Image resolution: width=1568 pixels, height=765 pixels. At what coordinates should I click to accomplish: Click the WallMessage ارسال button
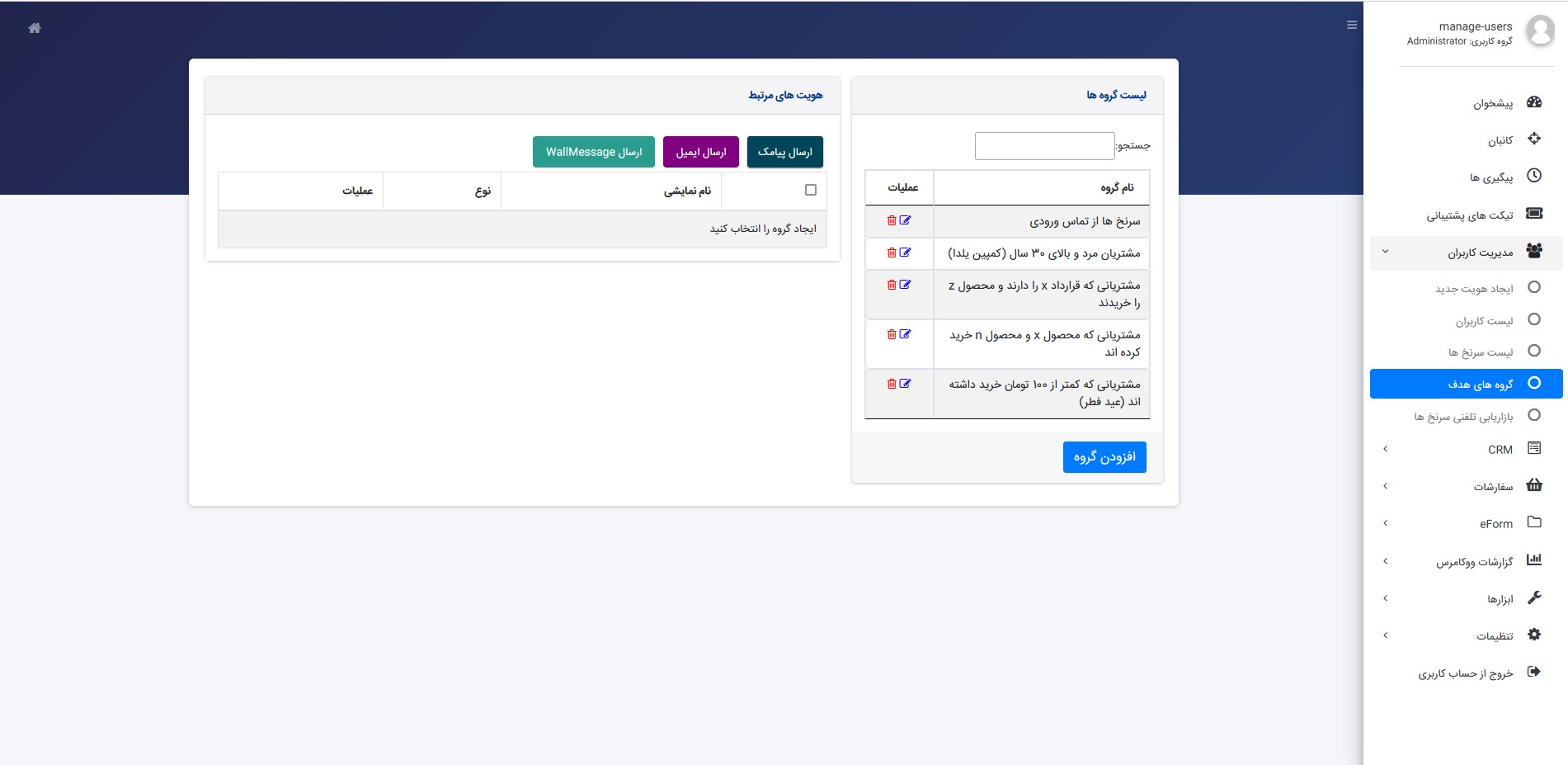click(x=593, y=152)
